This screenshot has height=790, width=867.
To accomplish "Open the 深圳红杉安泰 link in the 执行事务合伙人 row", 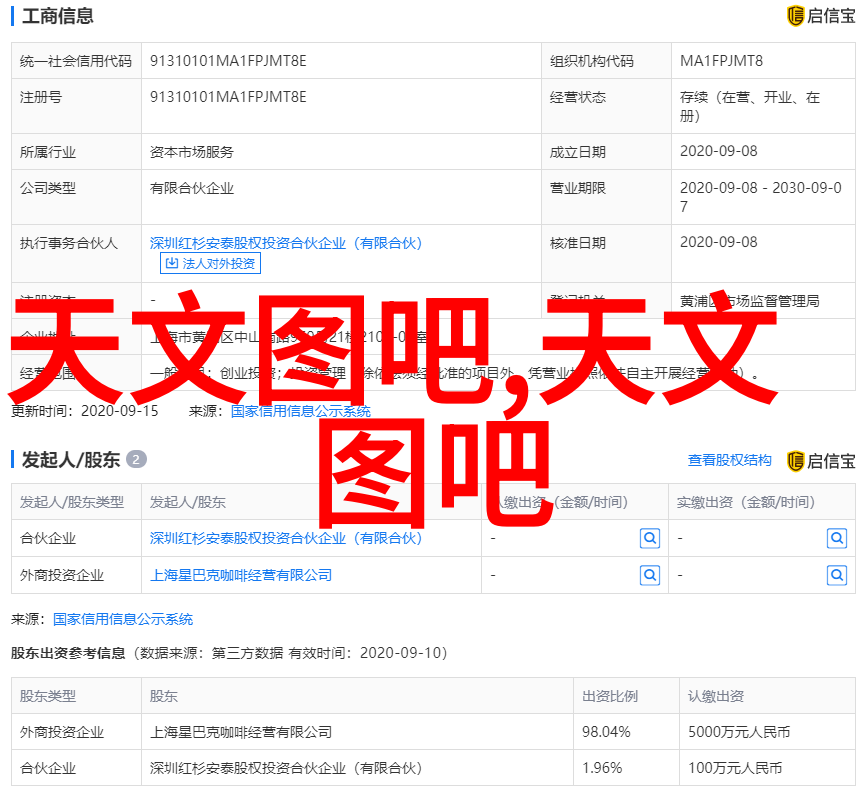I will click(x=286, y=243).
